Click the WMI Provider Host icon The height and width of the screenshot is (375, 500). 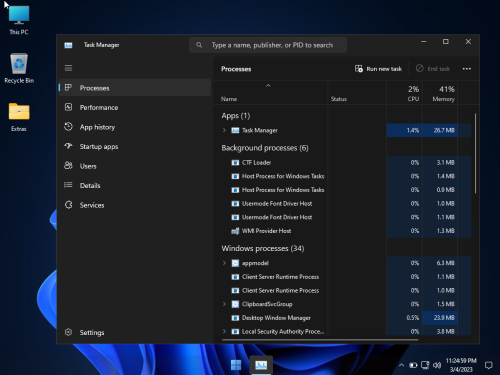coord(235,231)
